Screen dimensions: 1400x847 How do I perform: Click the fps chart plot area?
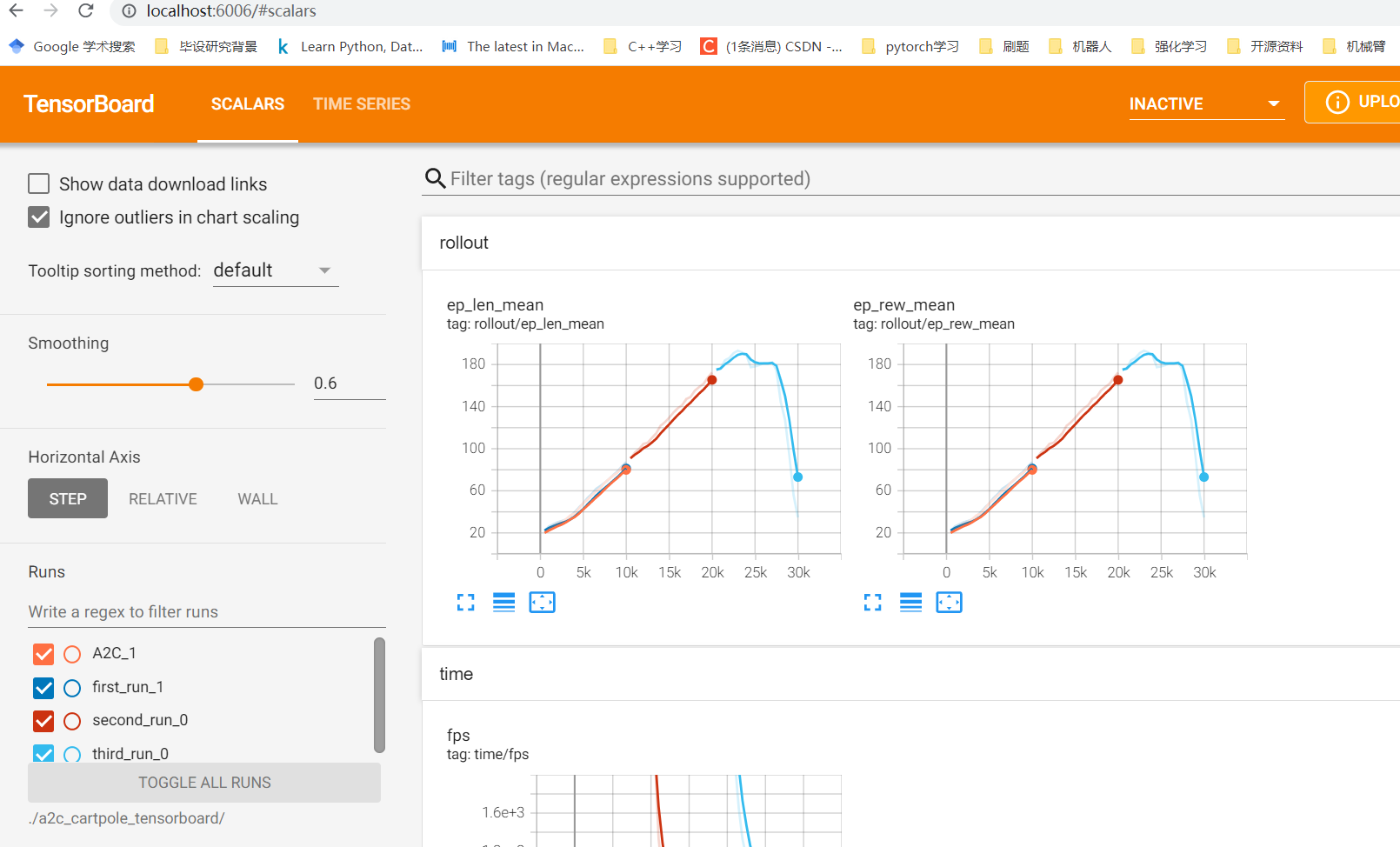click(x=689, y=810)
